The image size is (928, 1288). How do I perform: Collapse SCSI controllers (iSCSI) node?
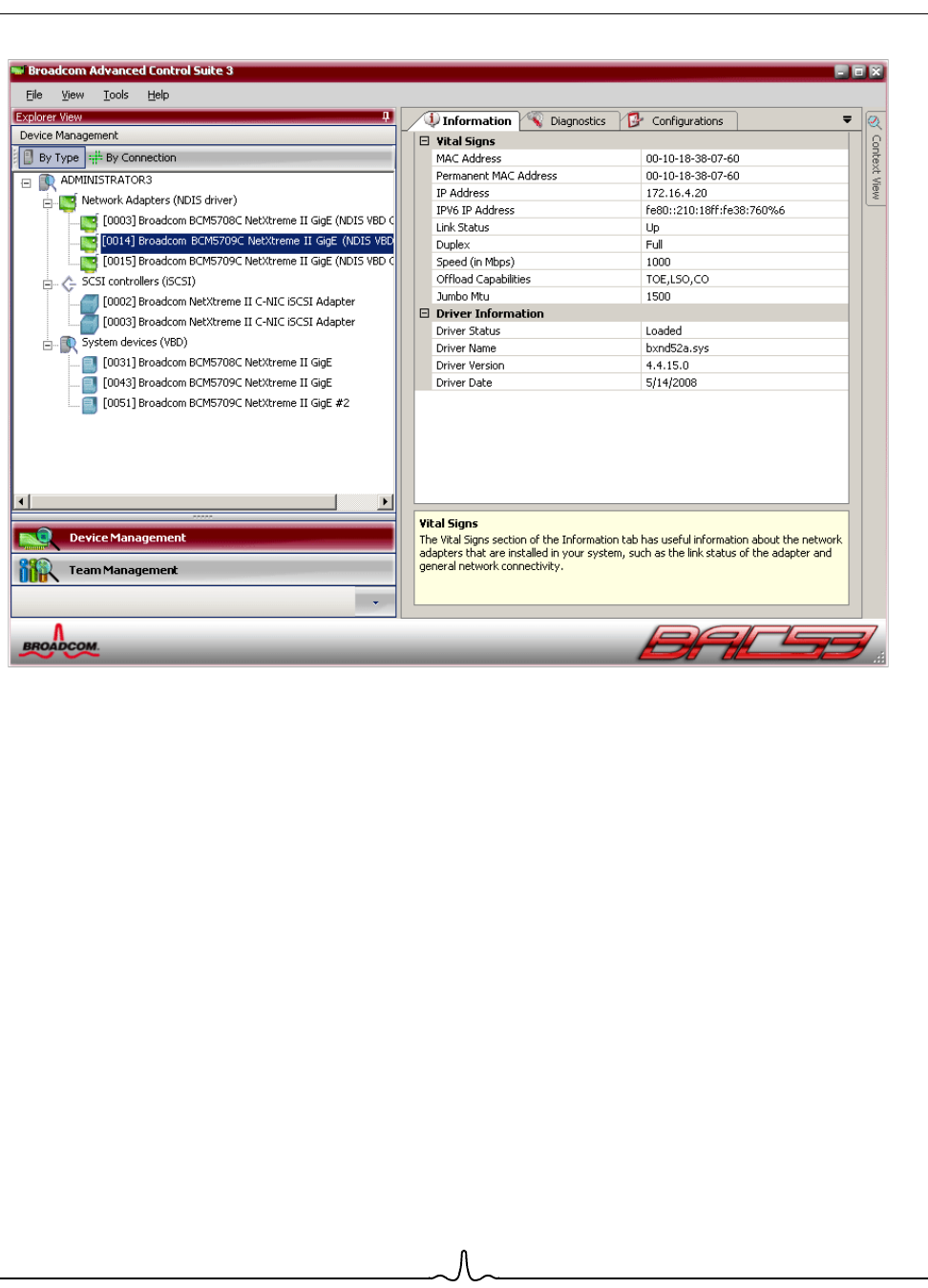pos(47,284)
